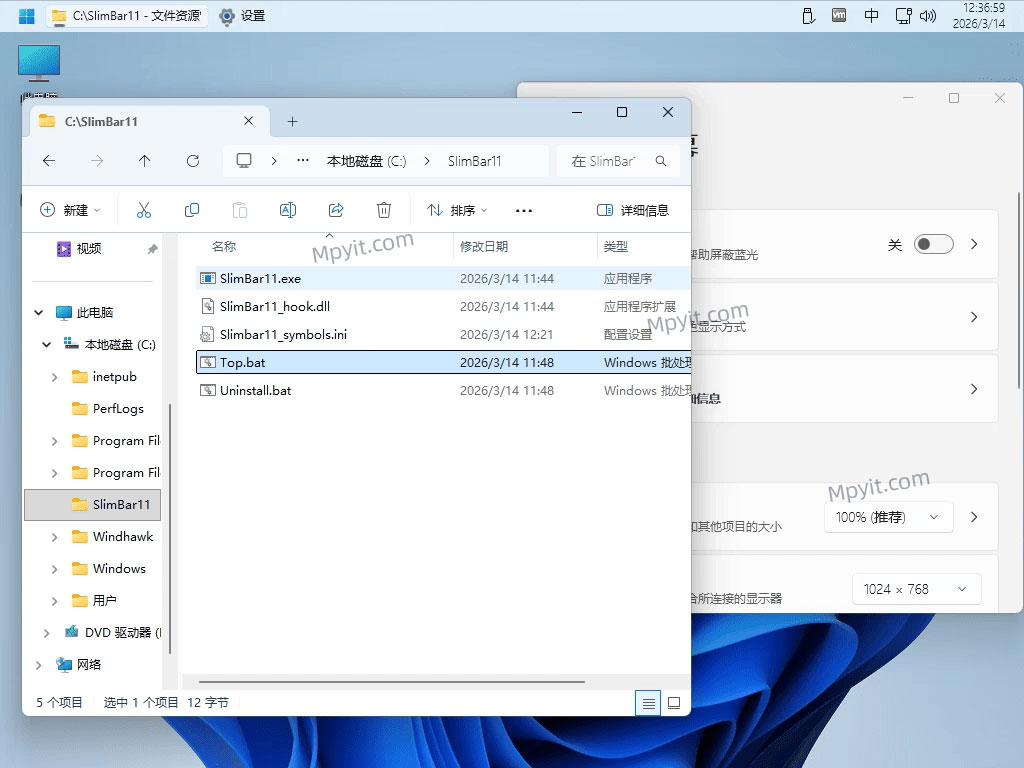1024x768 pixels.
Task: Expand the Windhawk folder node
Action: (x=54, y=537)
